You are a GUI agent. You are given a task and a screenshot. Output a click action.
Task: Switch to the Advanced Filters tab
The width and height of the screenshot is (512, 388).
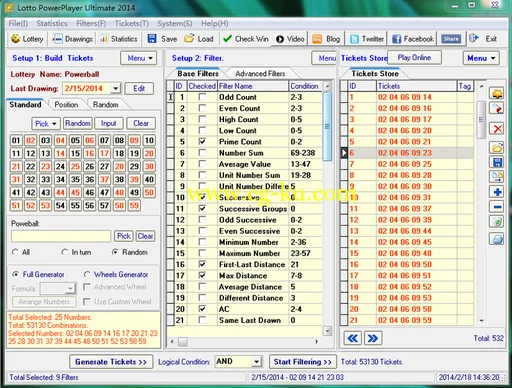[260, 74]
